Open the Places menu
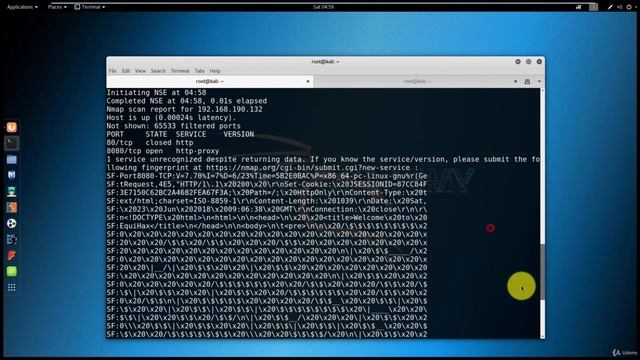This screenshot has width=640, height=360. [x=57, y=7]
